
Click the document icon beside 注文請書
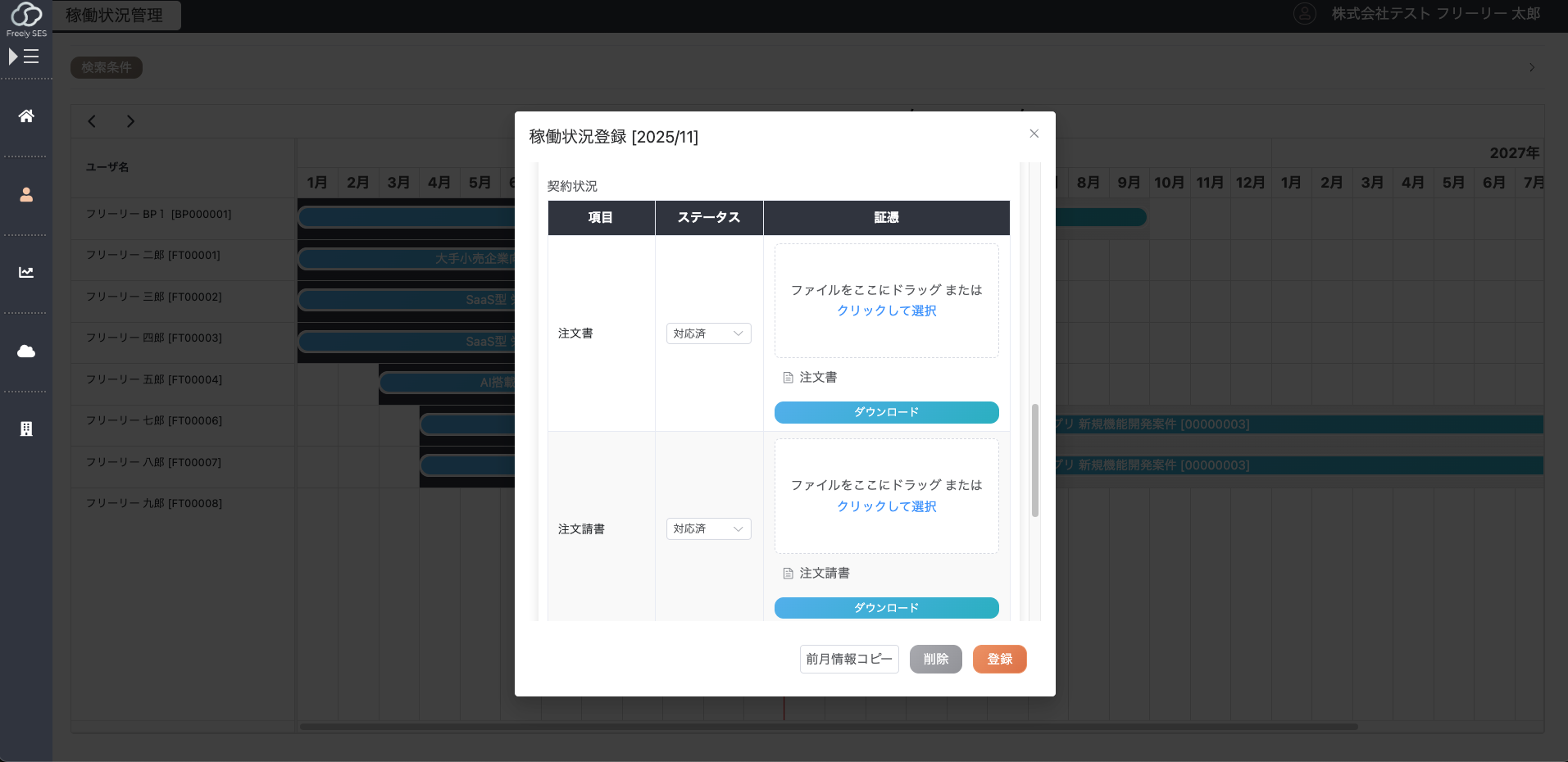[x=788, y=573]
